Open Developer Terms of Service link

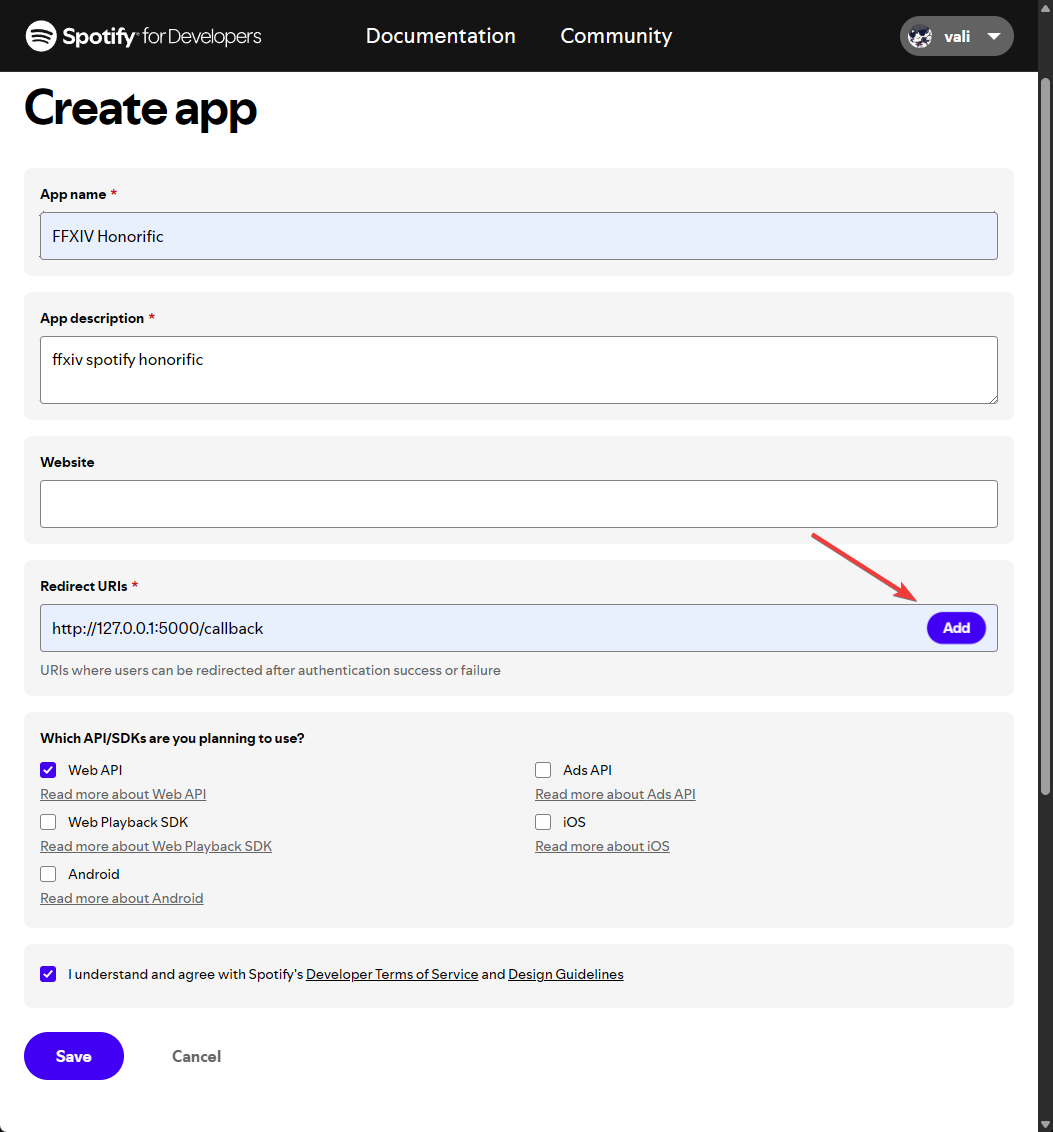[x=392, y=974]
